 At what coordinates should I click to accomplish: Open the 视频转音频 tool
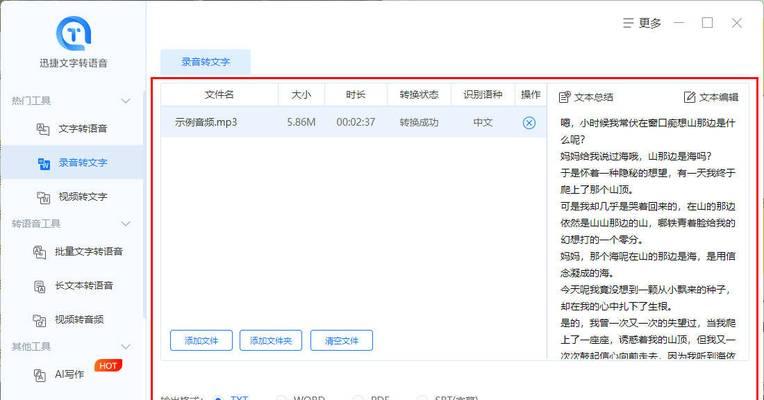coord(68,320)
